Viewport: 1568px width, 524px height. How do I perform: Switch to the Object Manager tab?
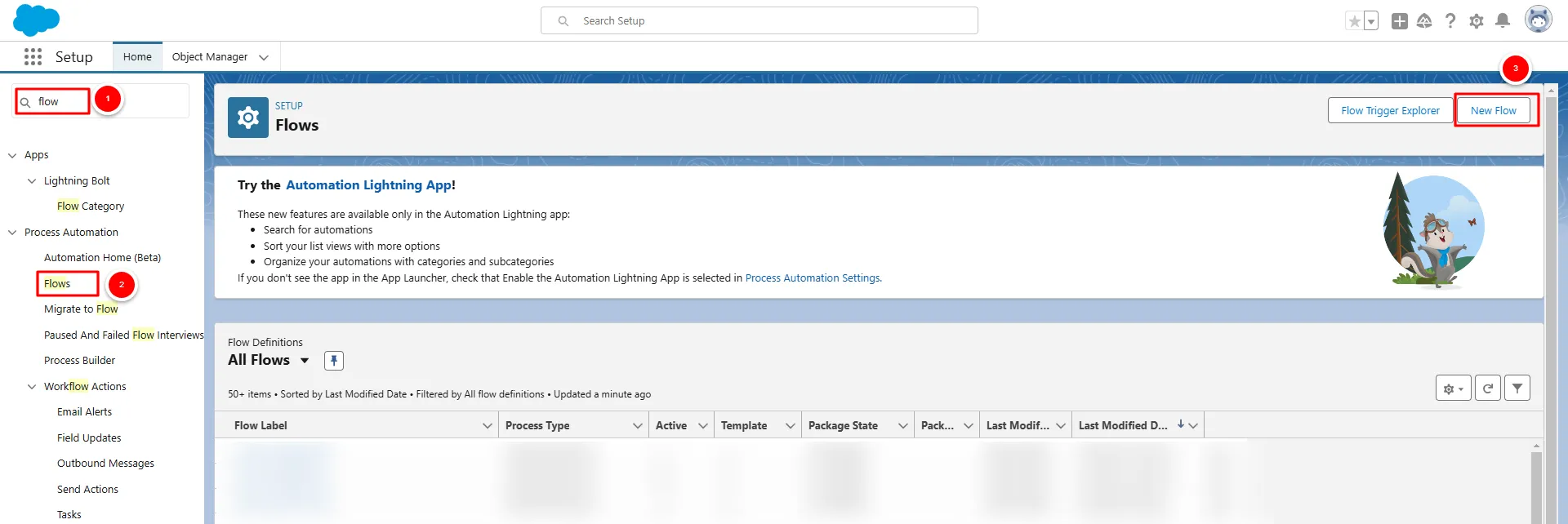(x=210, y=56)
